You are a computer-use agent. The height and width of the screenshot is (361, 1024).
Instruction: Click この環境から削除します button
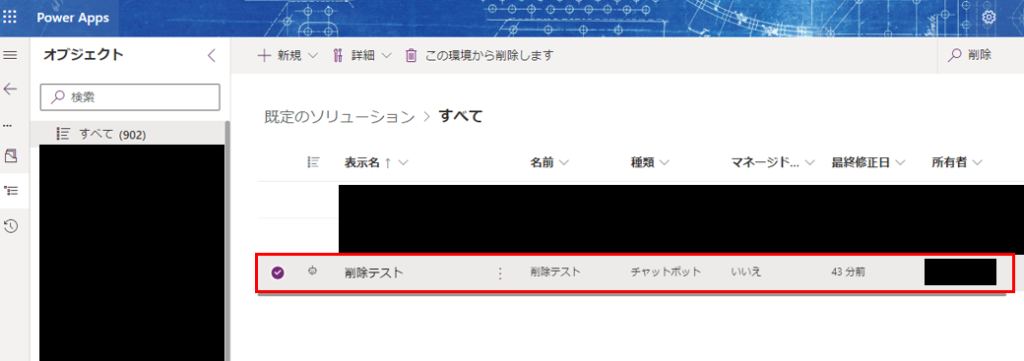[479, 55]
